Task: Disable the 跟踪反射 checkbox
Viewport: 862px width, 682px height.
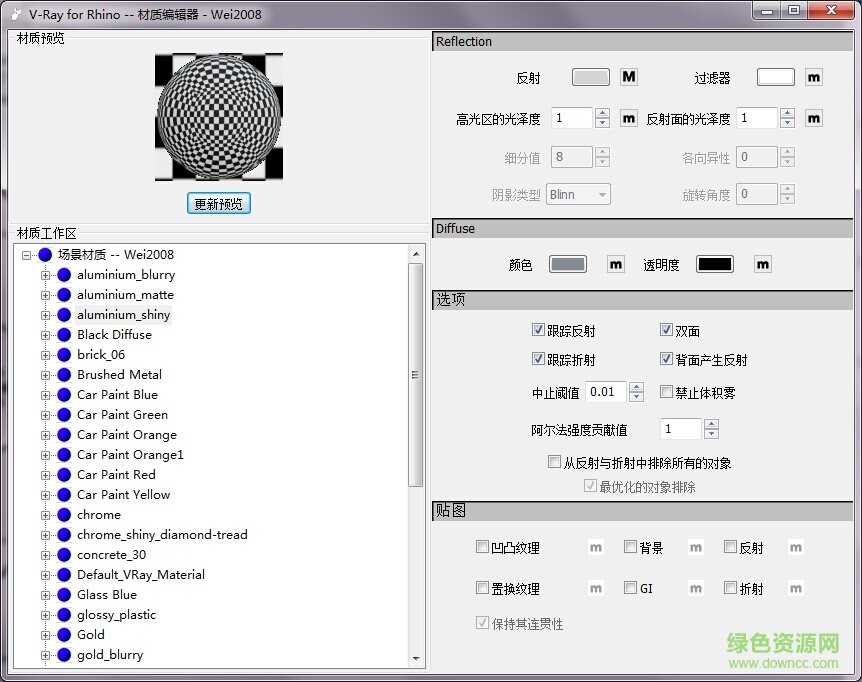Action: coord(538,330)
